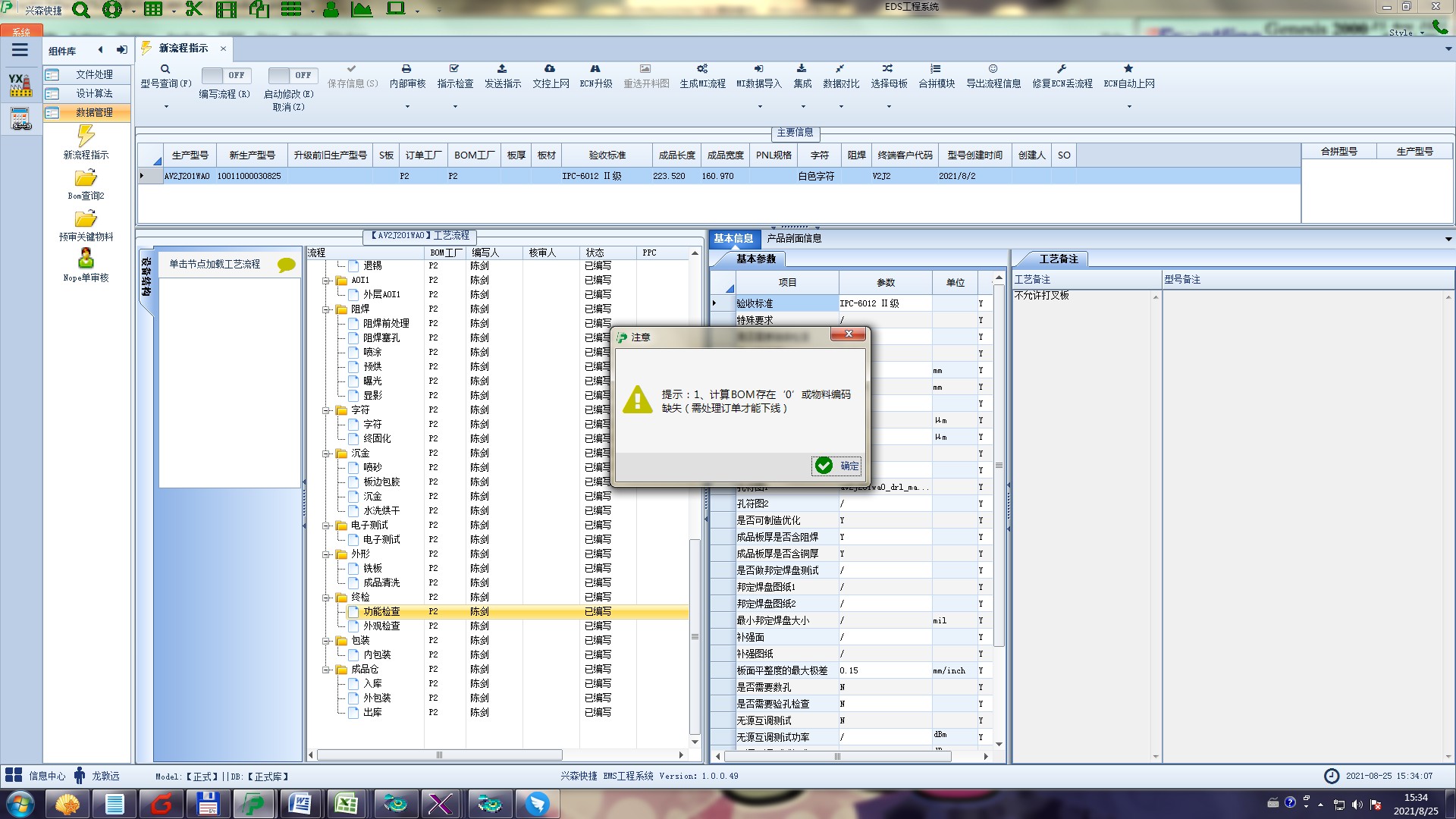Switch to 产品剖面信息 tab
Screen dimensions: 1456x819
click(794, 238)
